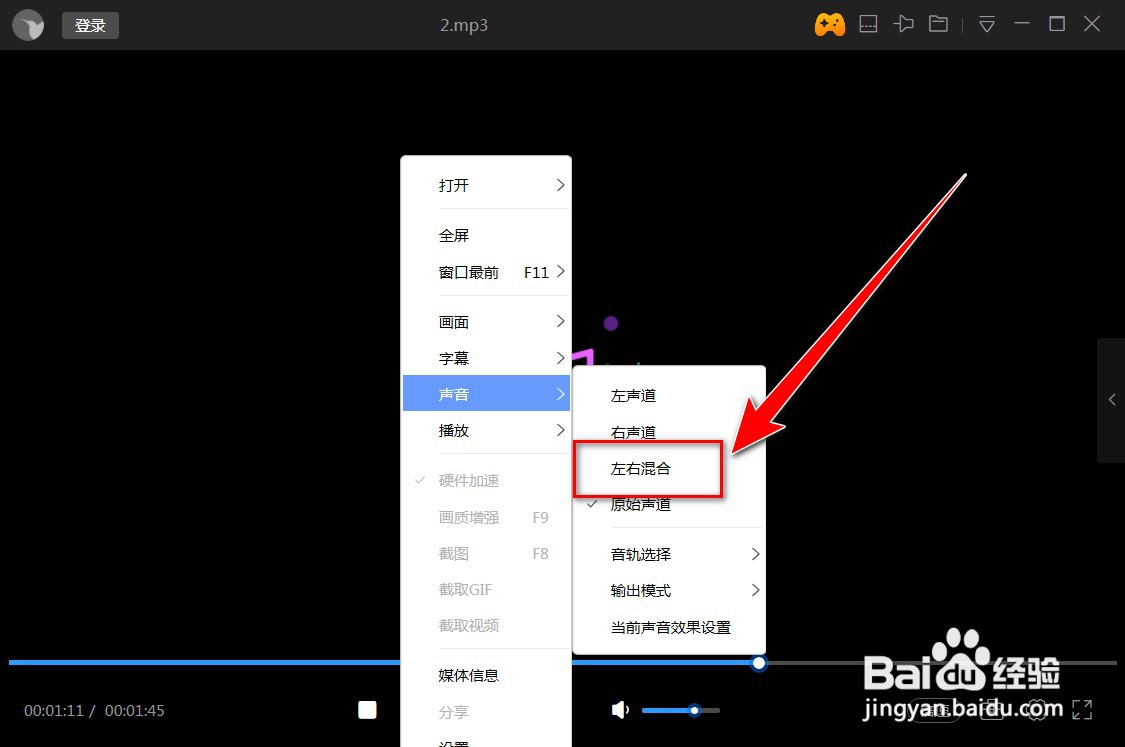Toggle 窗口最前 always-on-top mode
This screenshot has width=1125, height=747.
[x=468, y=271]
